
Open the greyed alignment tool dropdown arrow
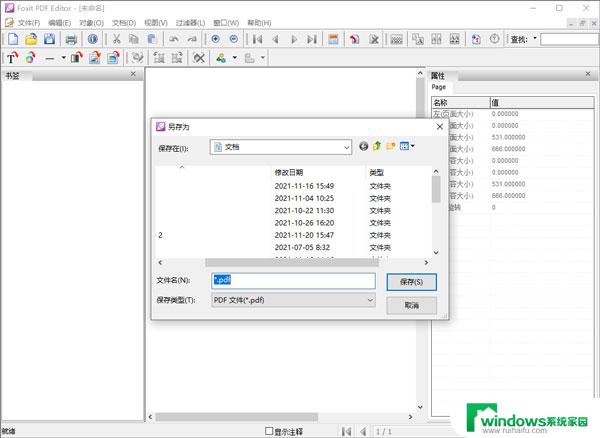pyautogui.click(x=262, y=58)
